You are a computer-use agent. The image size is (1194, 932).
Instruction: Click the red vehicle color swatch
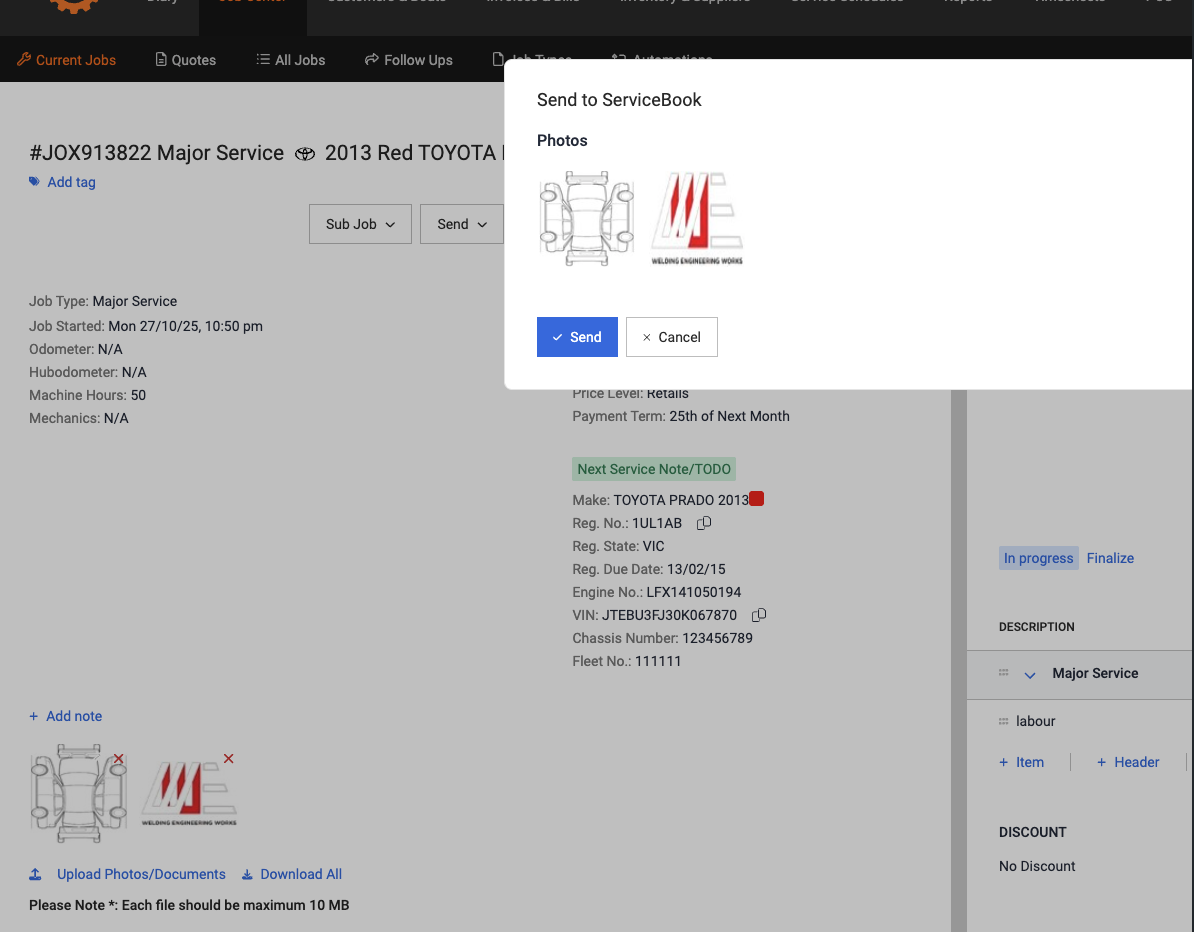(x=757, y=499)
